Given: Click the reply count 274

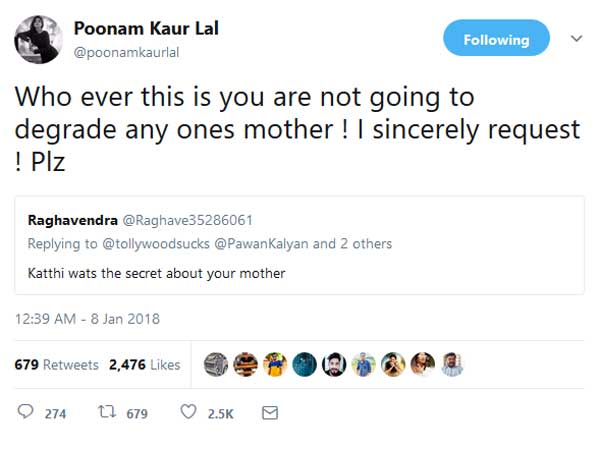Looking at the screenshot, I should click(55, 413).
